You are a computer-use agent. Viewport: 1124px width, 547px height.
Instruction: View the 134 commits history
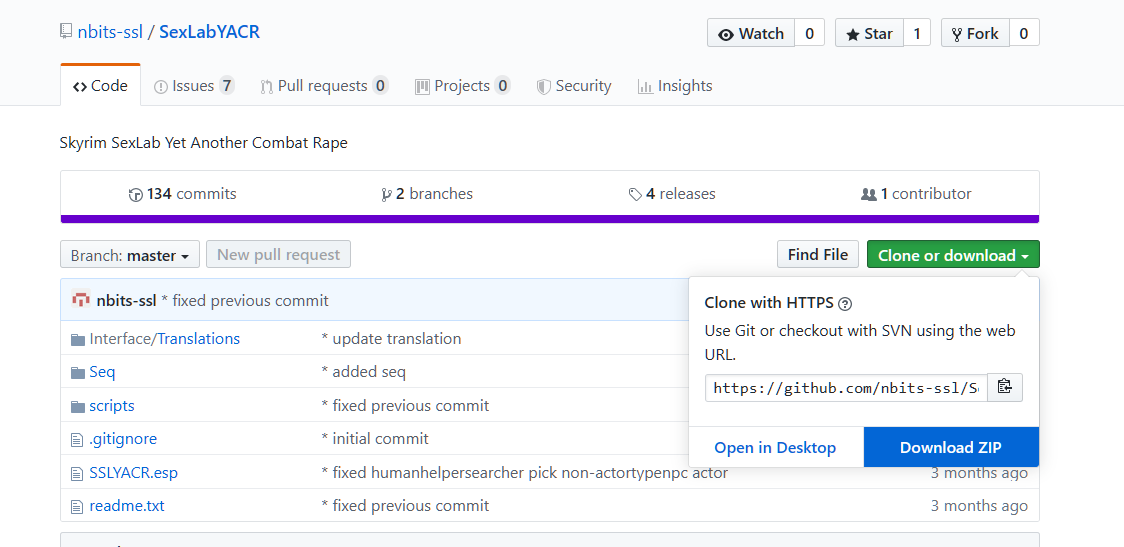[183, 194]
